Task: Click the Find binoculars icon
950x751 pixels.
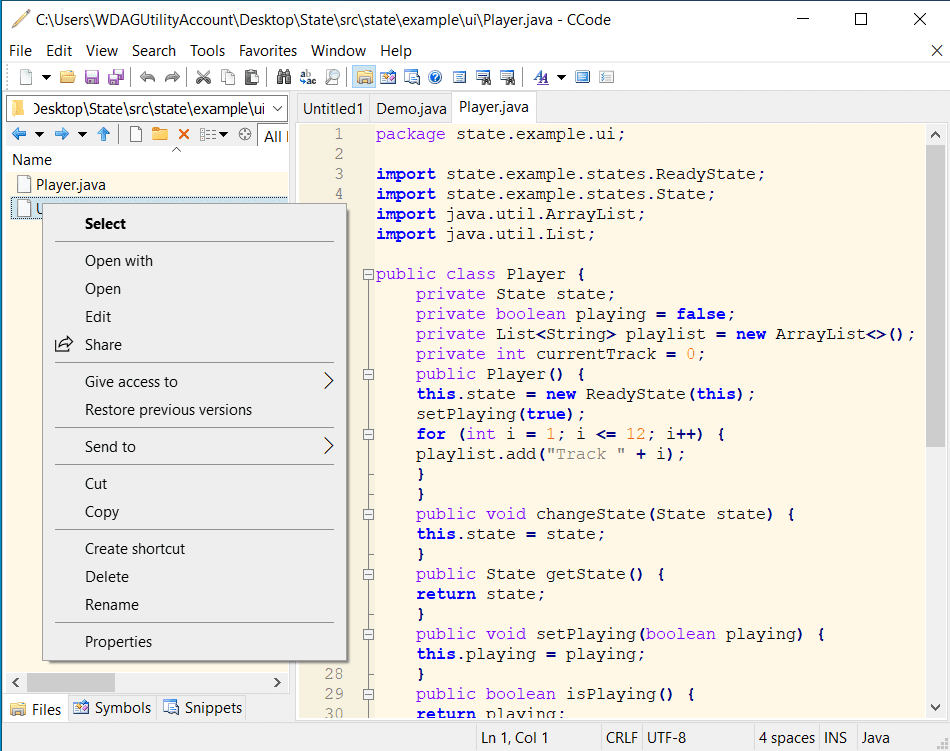Action: 284,77
